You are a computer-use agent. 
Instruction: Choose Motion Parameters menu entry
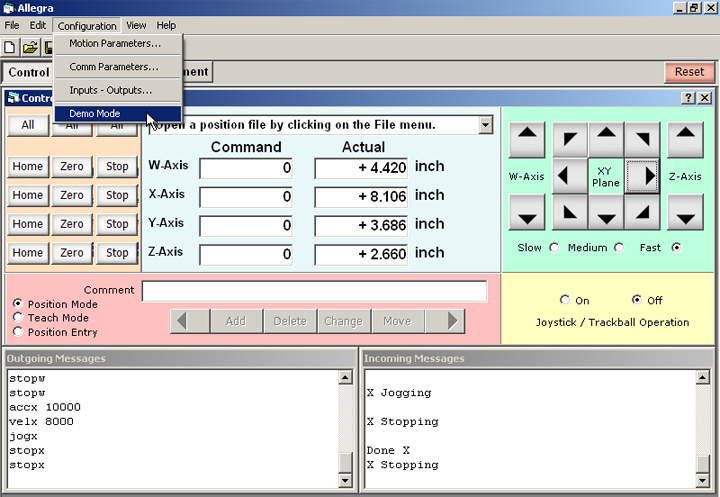pos(118,44)
